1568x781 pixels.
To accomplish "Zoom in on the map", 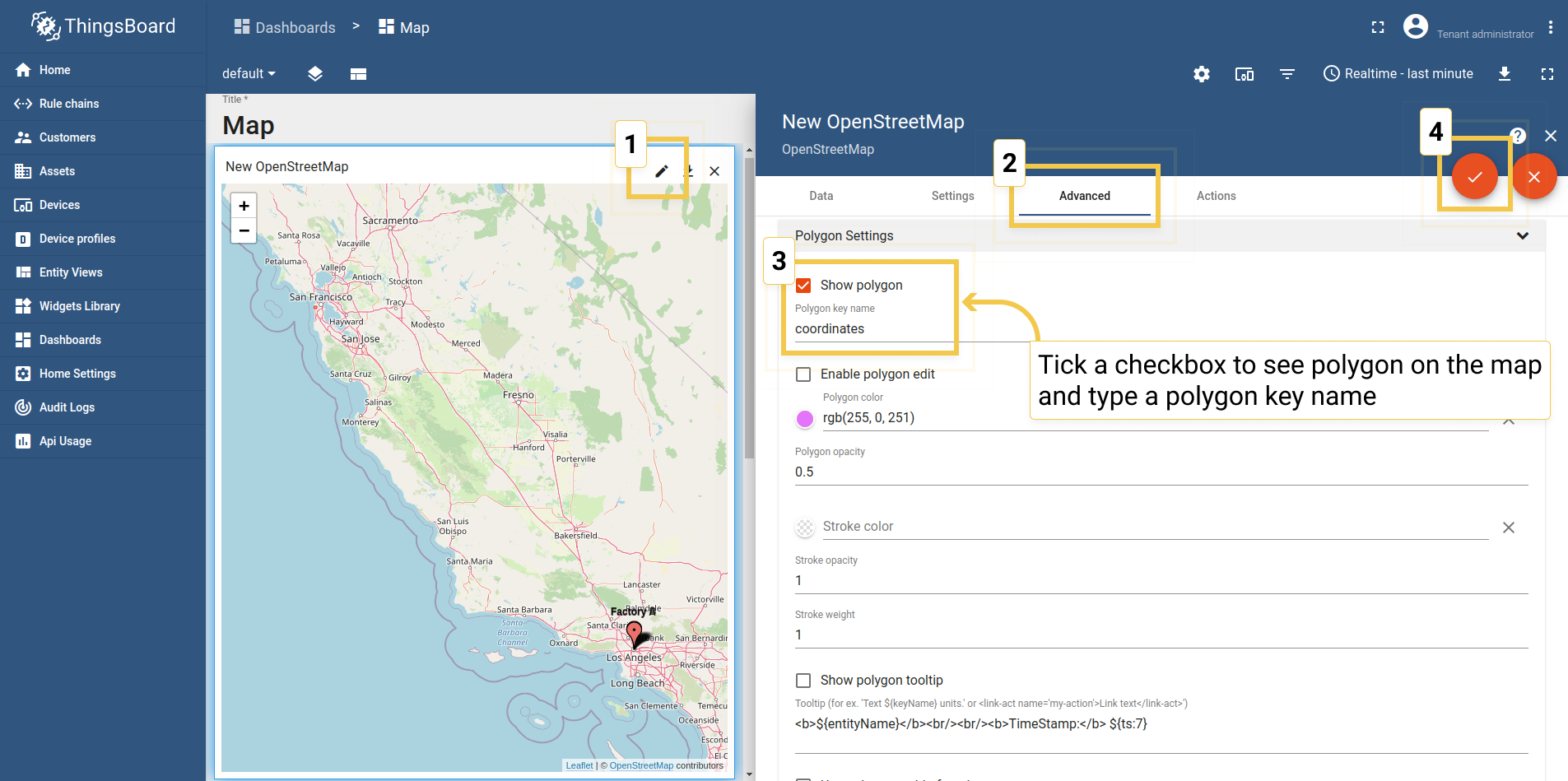I will click(244, 206).
